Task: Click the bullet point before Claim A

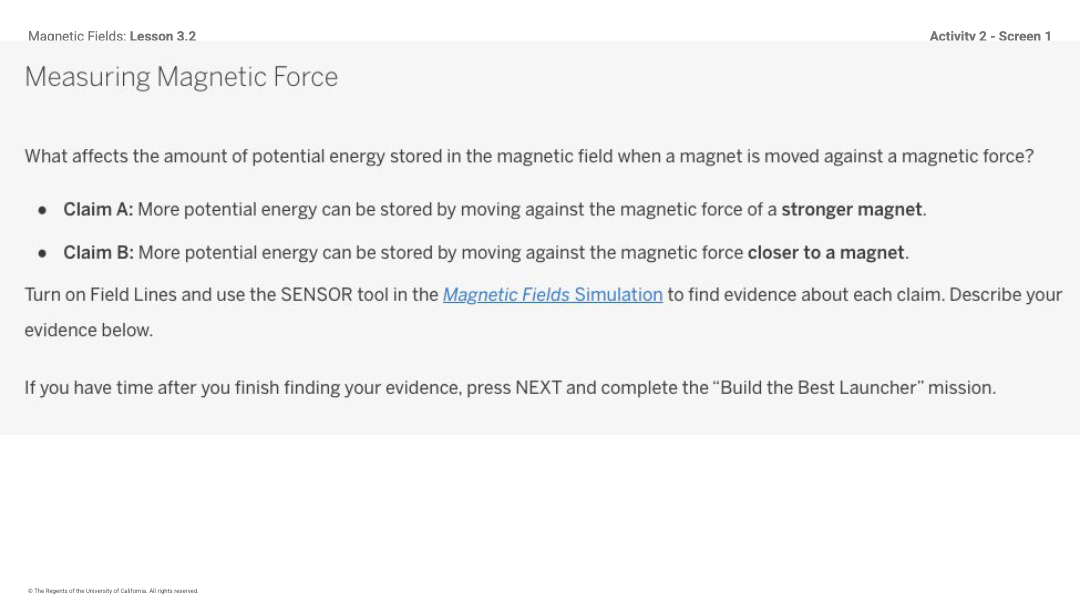Action: [42, 210]
